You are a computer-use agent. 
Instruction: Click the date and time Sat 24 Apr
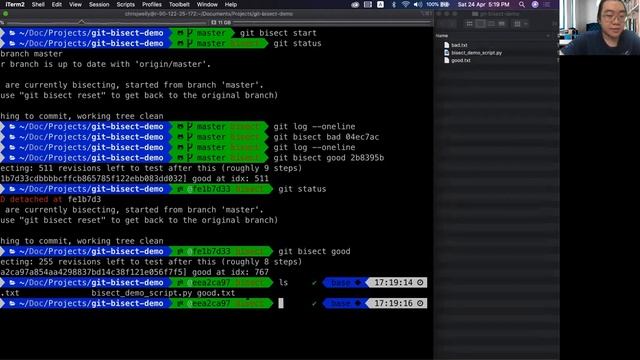tap(484, 4)
